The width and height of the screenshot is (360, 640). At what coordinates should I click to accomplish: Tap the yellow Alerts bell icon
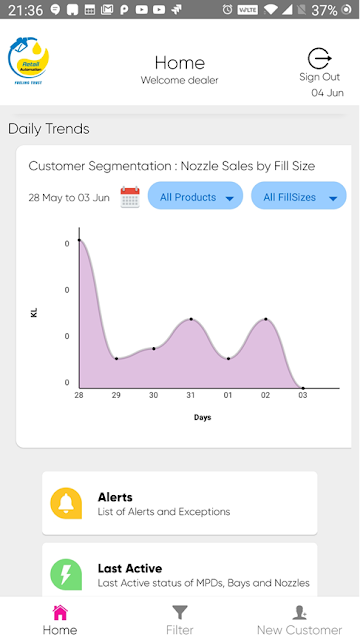tap(66, 503)
